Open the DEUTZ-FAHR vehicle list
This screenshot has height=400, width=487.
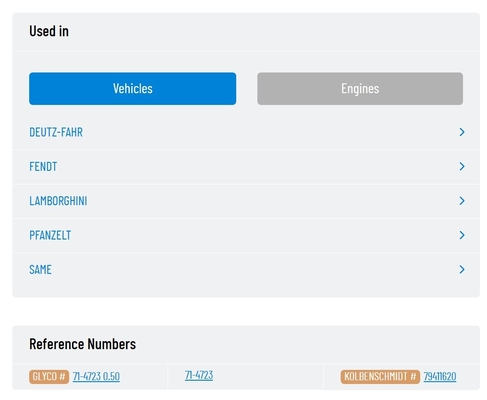click(56, 132)
